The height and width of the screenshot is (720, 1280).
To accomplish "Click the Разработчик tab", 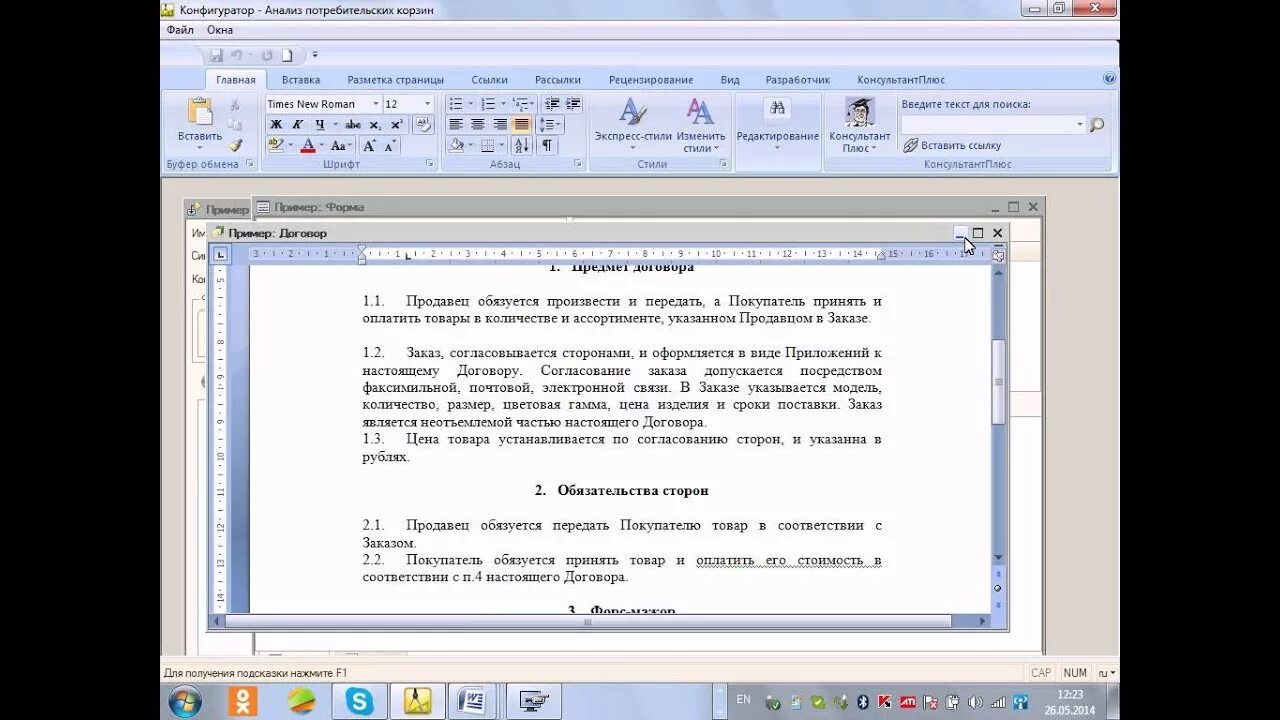I will pos(798,80).
